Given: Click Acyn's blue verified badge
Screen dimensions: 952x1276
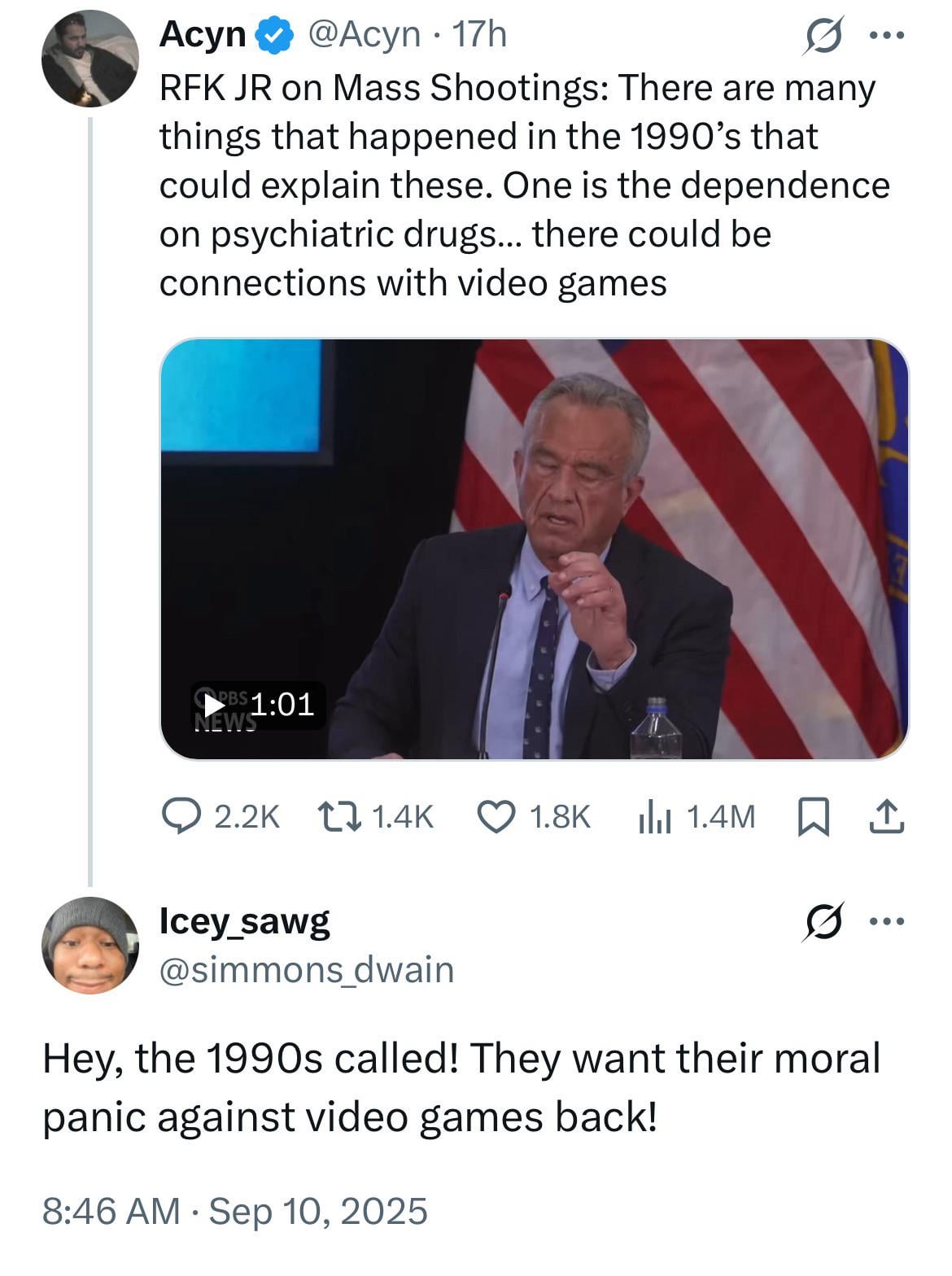Looking at the screenshot, I should click(x=275, y=36).
